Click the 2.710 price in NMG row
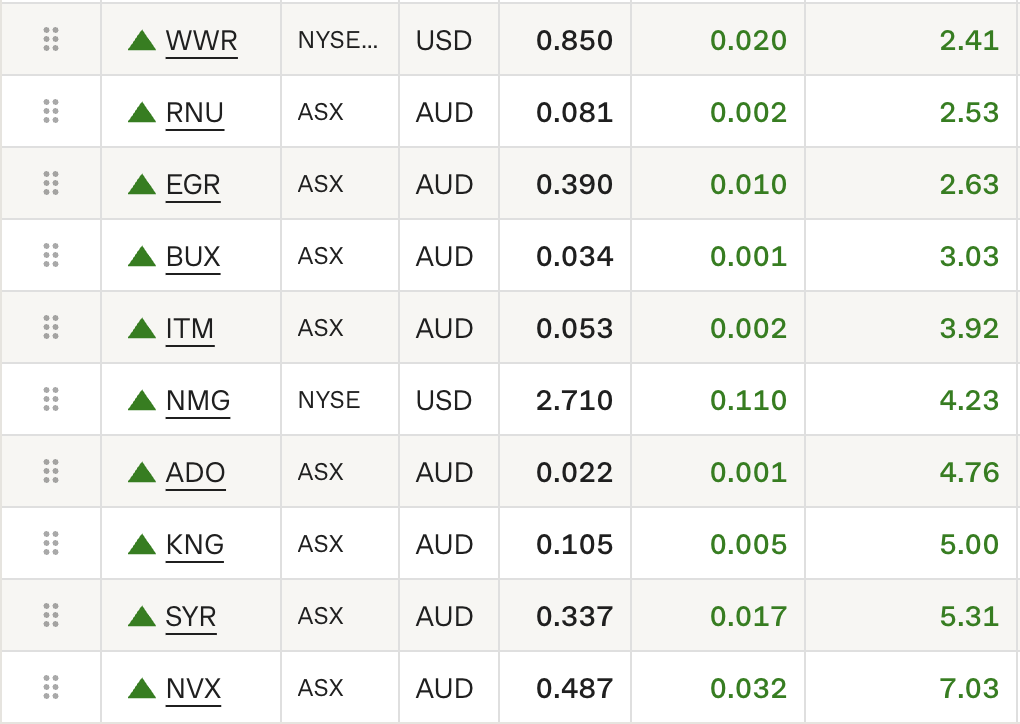Viewport: 1020px width, 724px height. point(574,400)
